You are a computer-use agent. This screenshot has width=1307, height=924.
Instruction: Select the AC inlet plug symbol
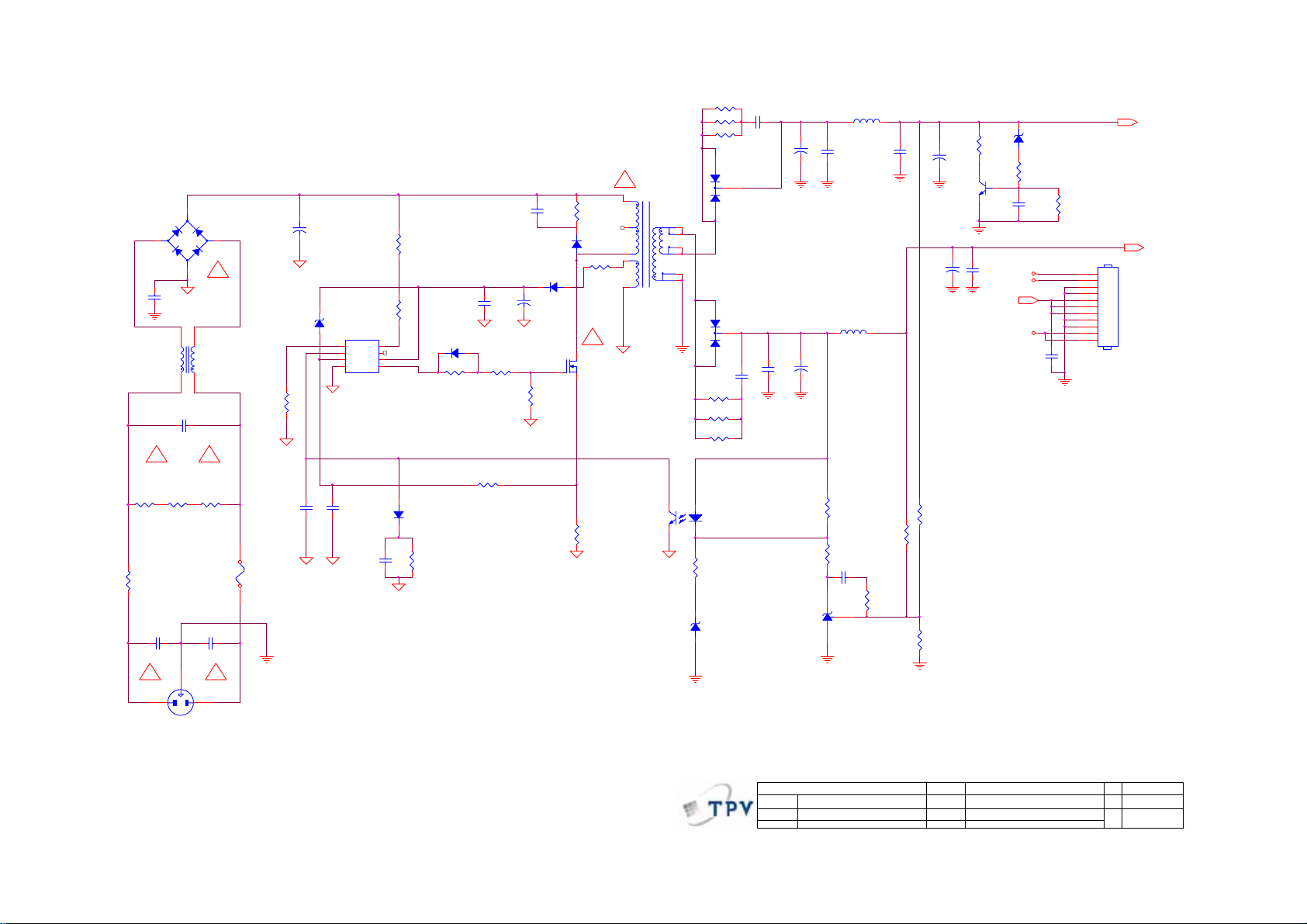coord(181,703)
